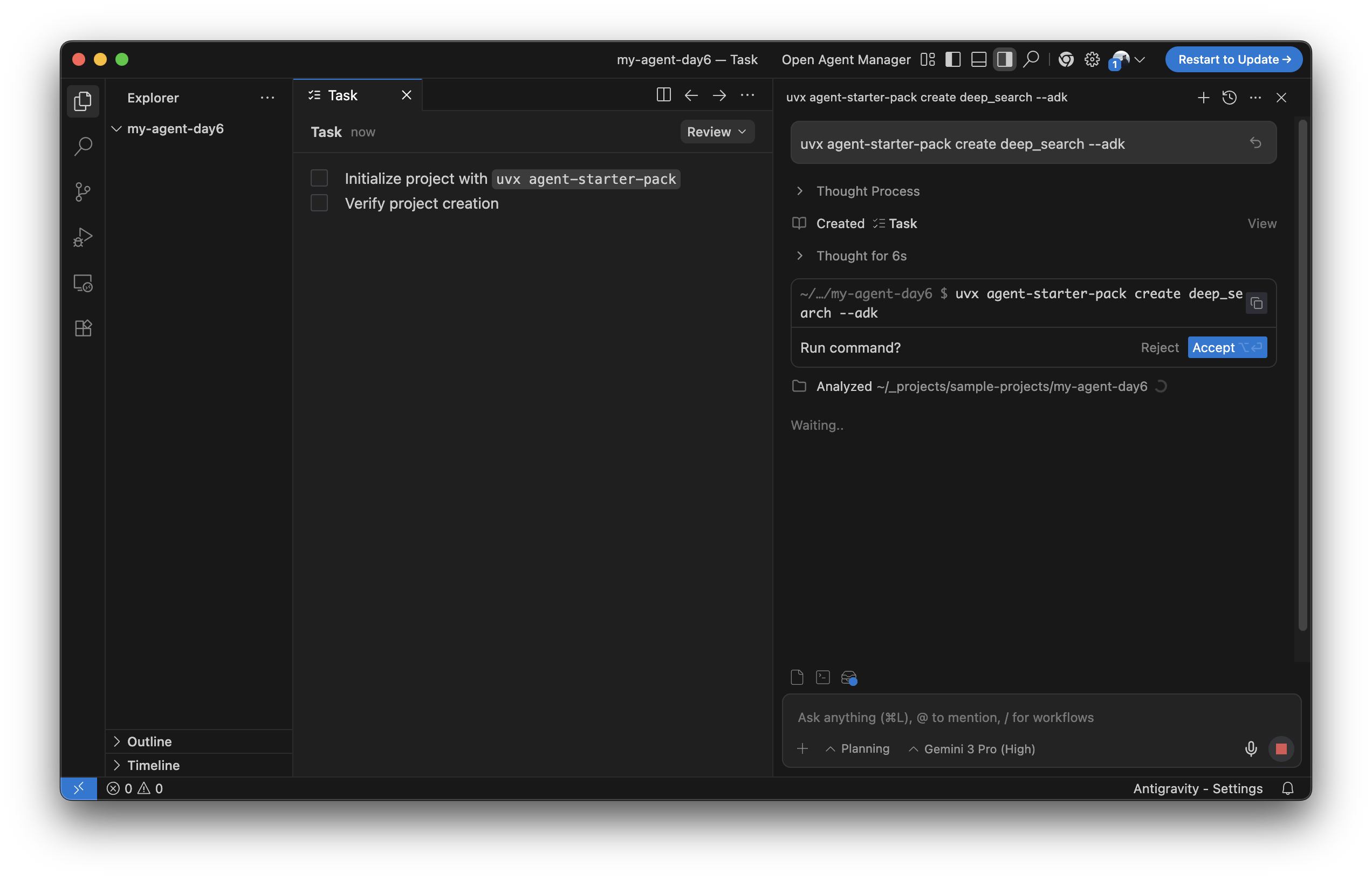Viewport: 1372px width, 880px height.
Task: Open the Review dropdown
Action: [717, 132]
